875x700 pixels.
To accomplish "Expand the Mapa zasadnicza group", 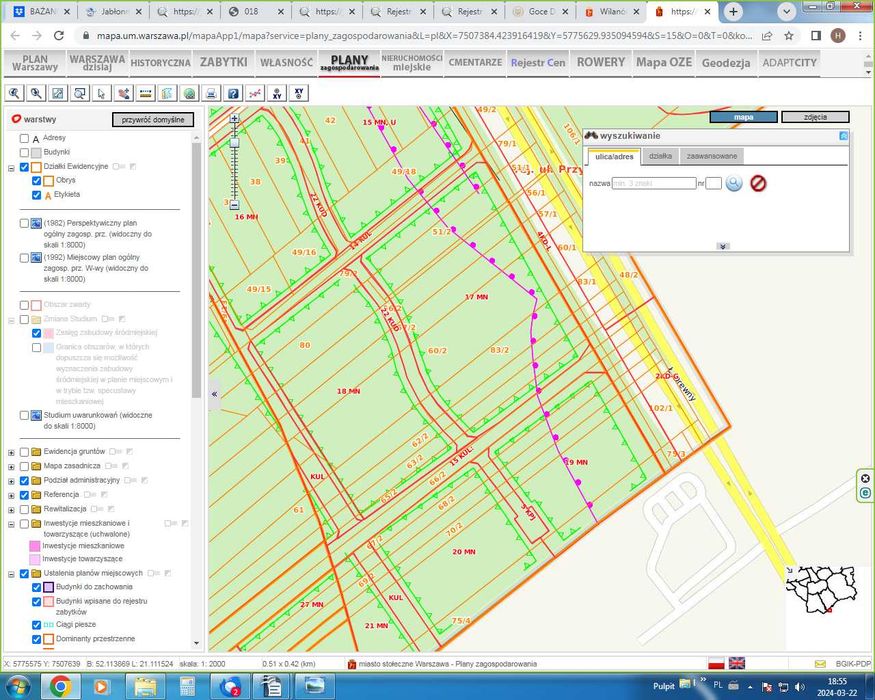I will 11,467.
